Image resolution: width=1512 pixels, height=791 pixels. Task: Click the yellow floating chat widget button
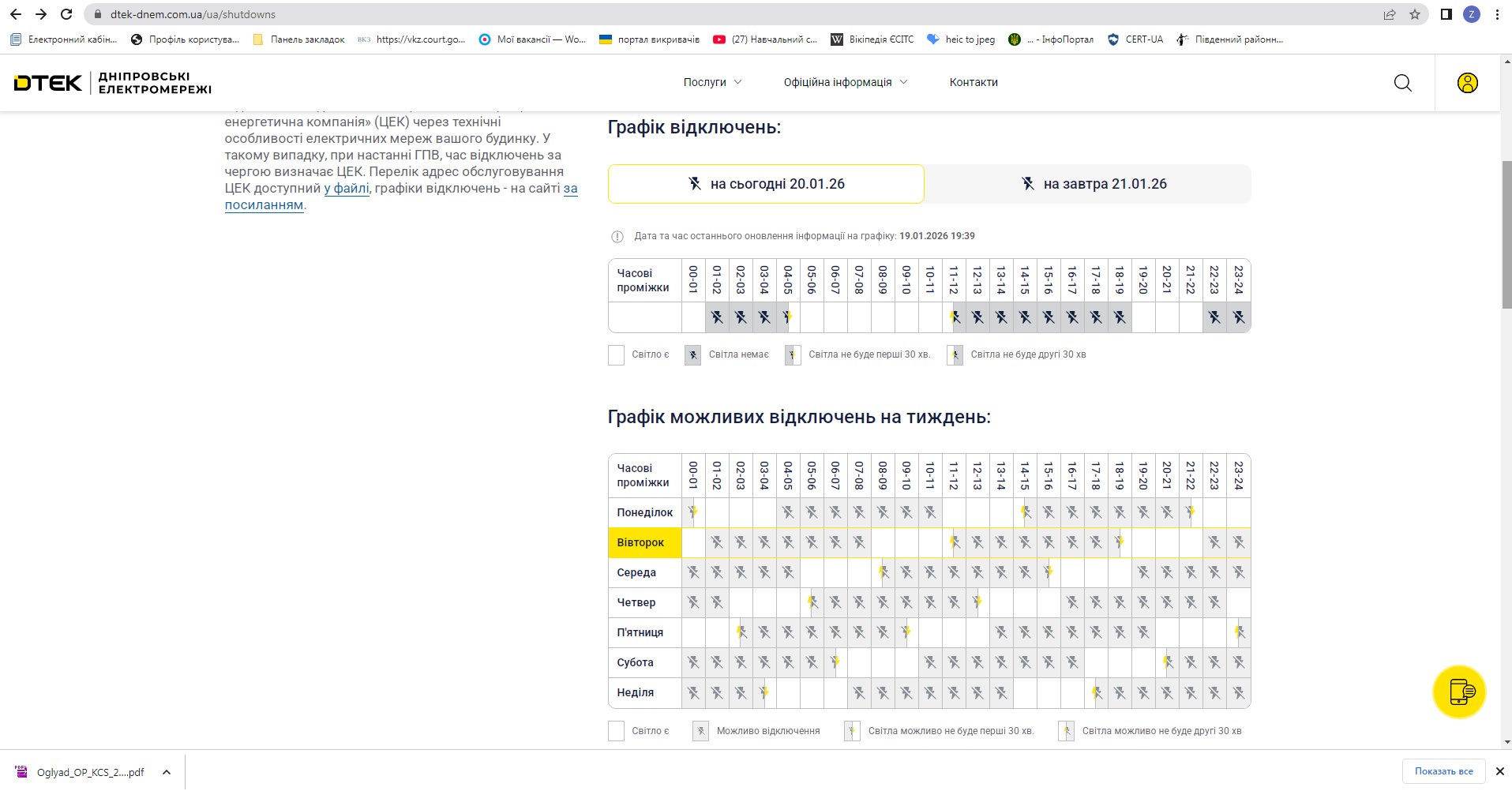coord(1459,692)
